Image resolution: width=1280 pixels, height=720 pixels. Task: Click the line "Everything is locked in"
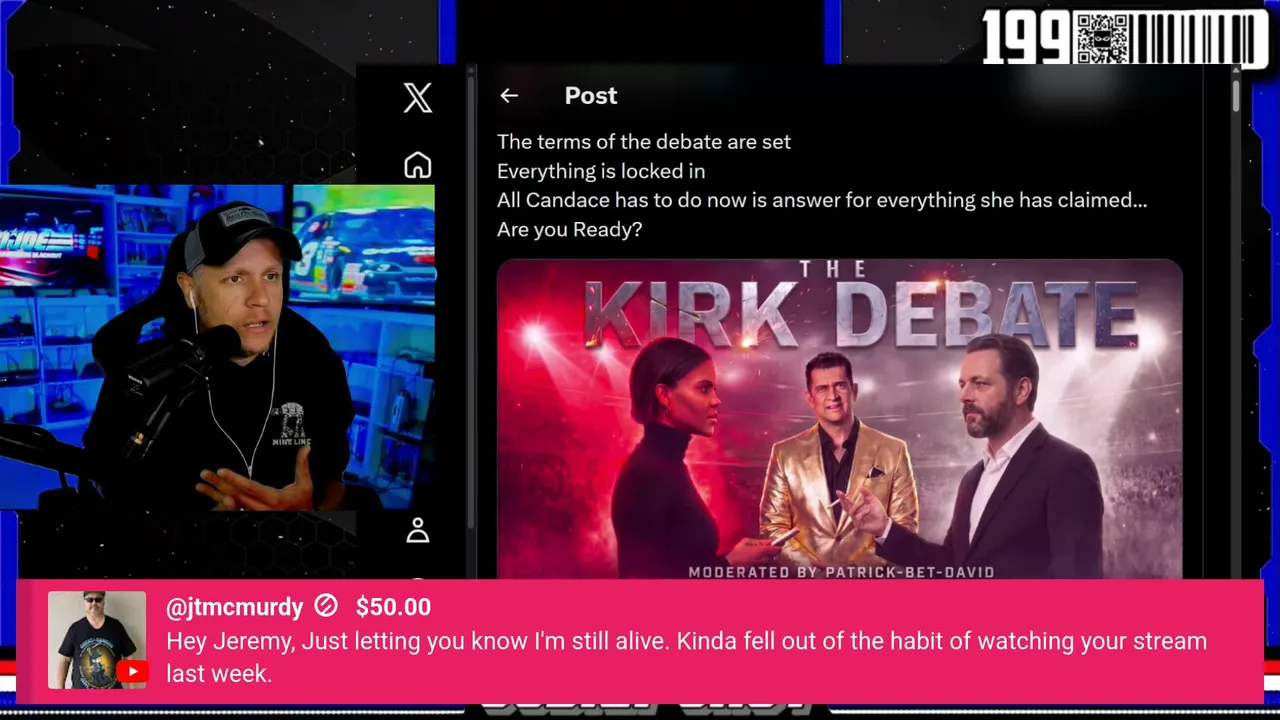(x=601, y=171)
